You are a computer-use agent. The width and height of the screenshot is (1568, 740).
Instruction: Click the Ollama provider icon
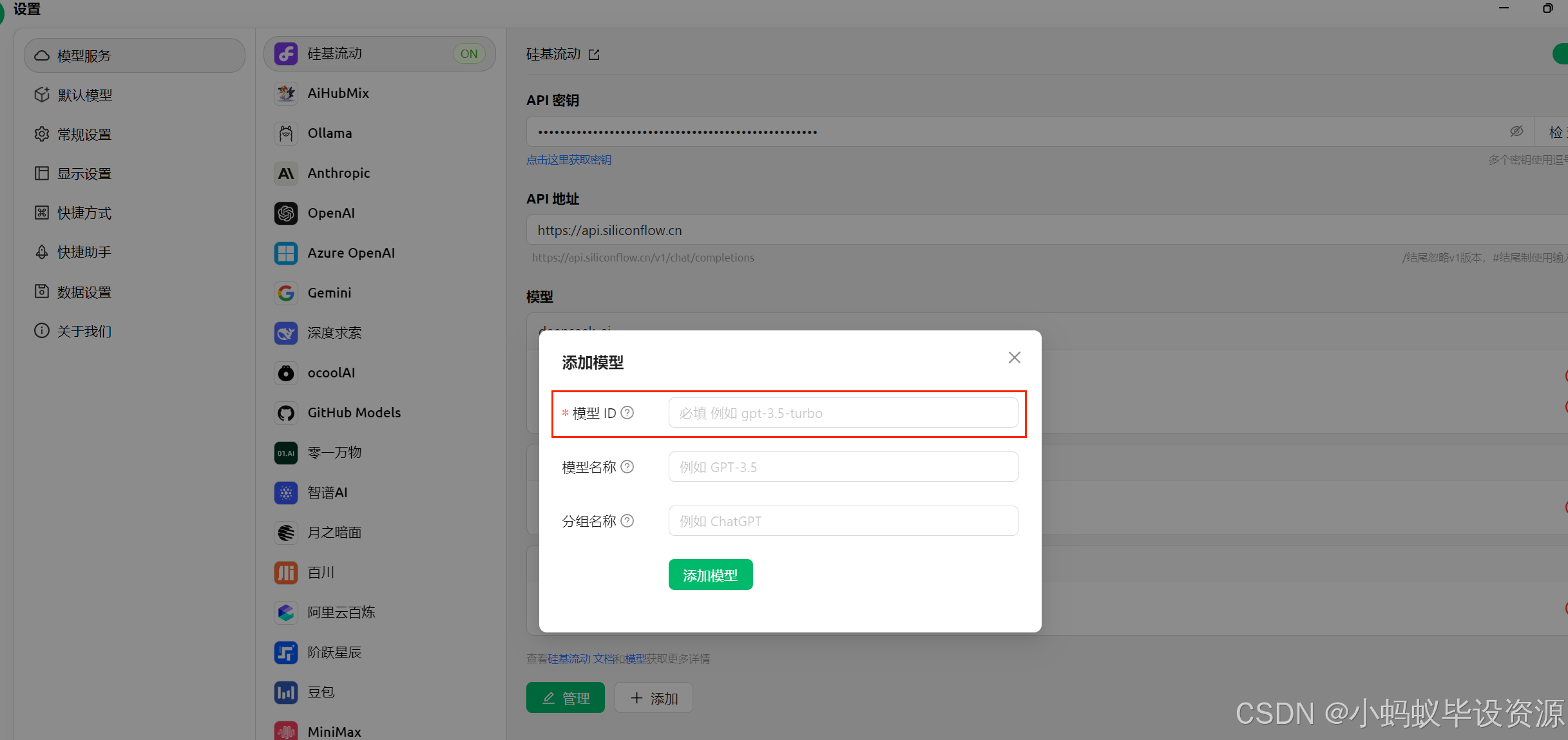click(x=286, y=133)
